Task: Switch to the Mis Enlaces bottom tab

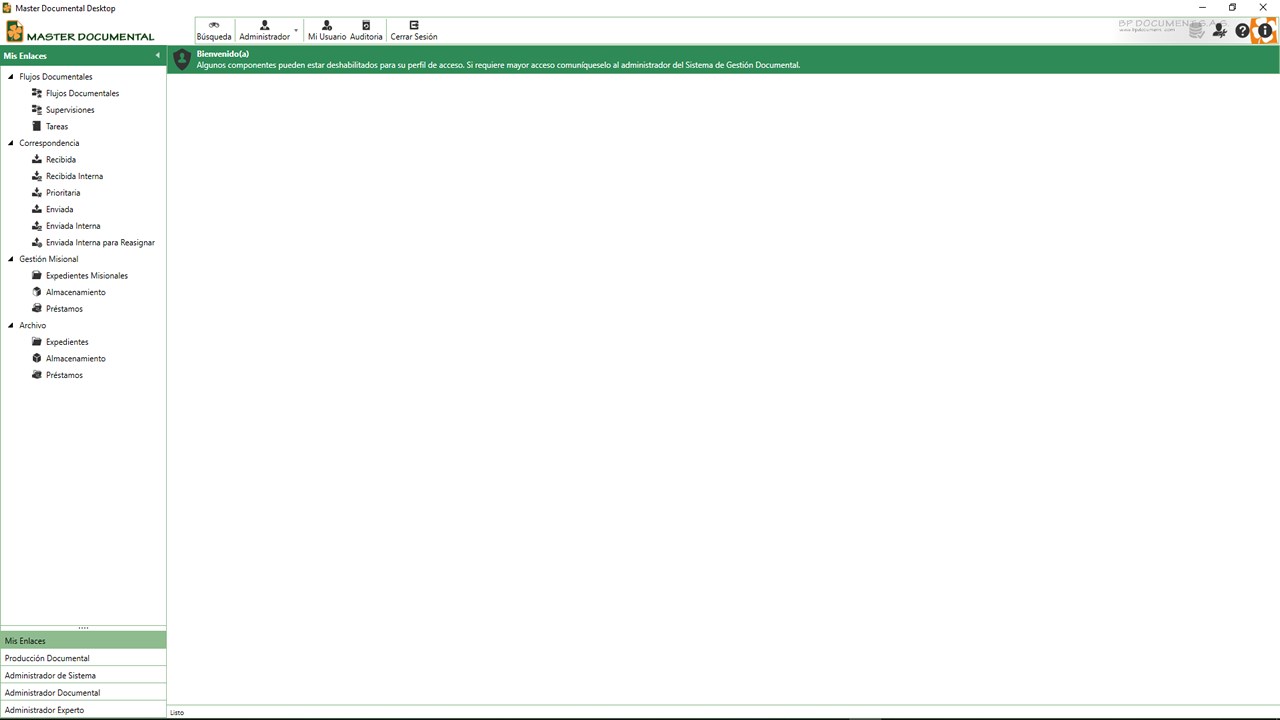Action: pyautogui.click(x=83, y=641)
